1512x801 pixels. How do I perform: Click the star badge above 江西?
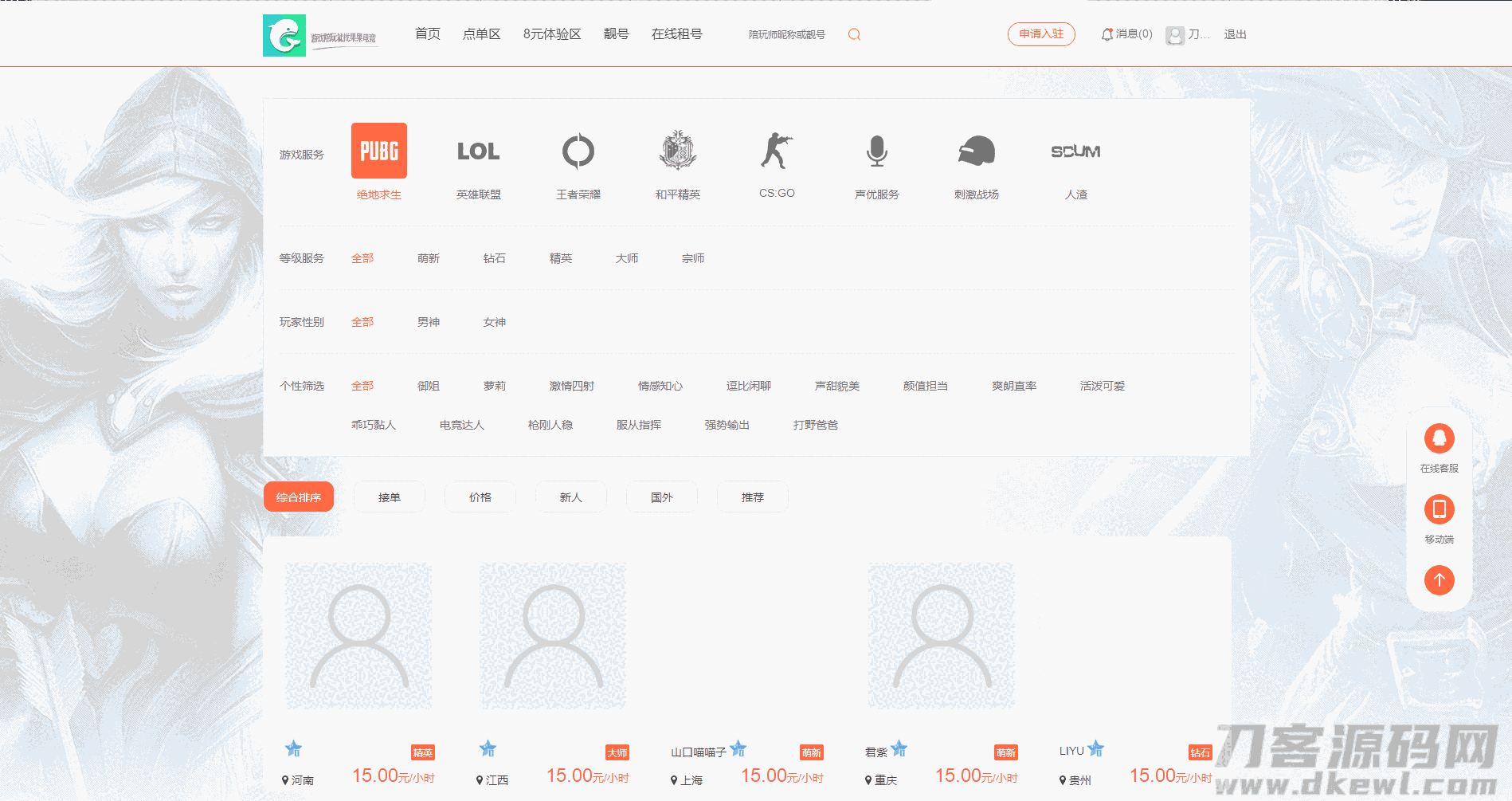[488, 748]
